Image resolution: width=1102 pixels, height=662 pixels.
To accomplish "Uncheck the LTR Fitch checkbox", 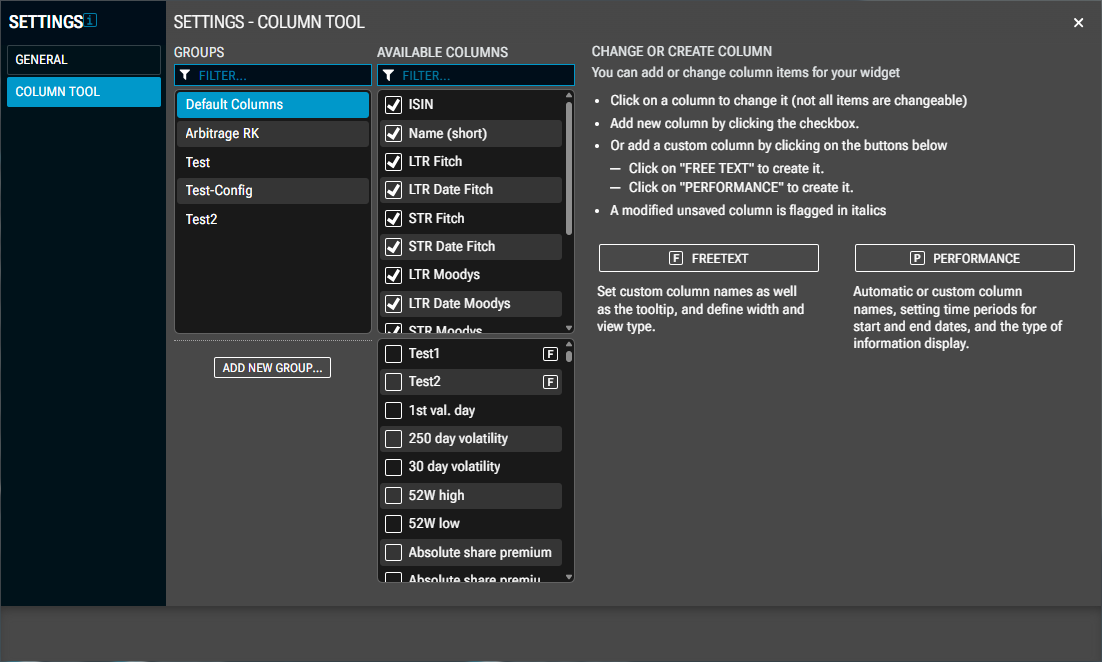I will tap(394, 162).
